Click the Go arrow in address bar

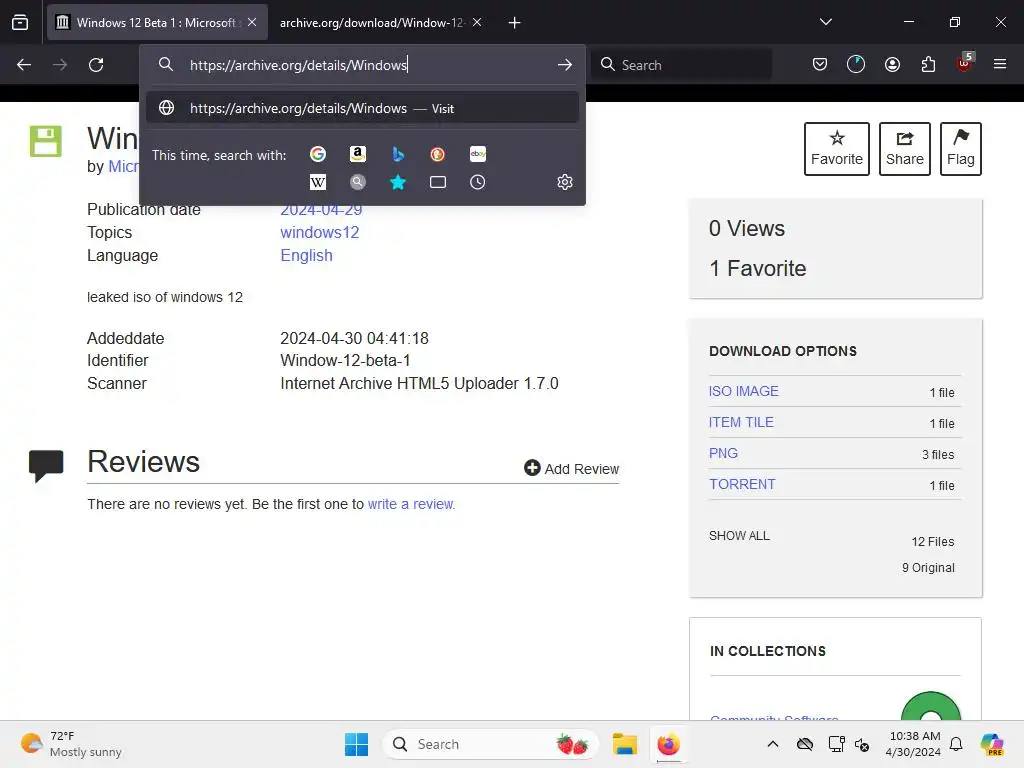tap(565, 65)
